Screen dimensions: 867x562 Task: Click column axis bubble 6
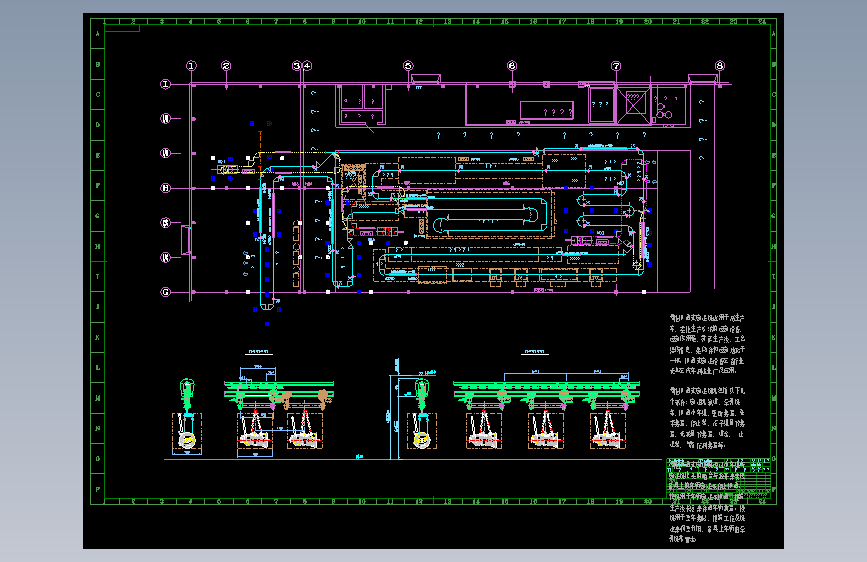coord(512,66)
